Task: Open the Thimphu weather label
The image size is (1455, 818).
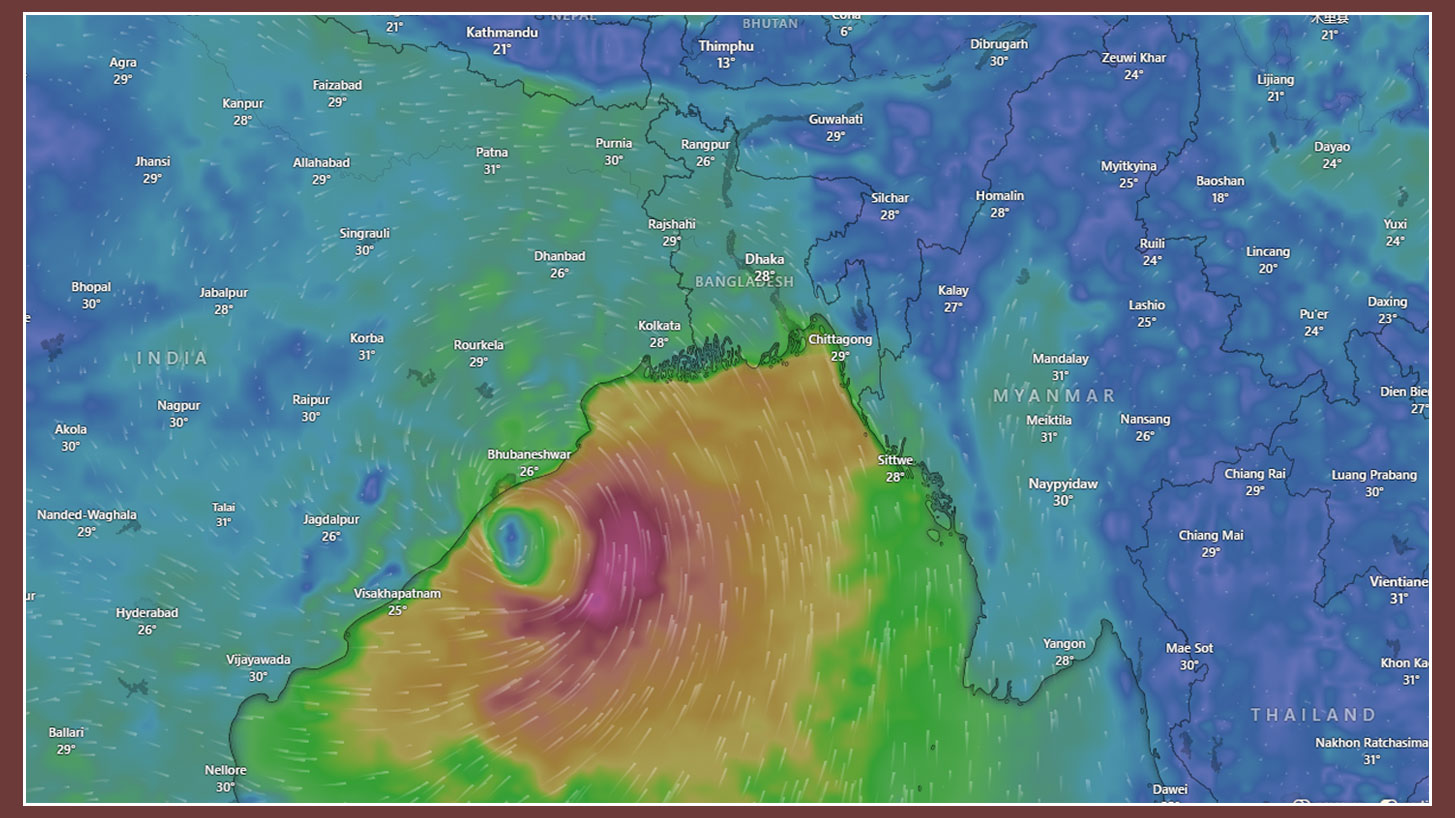Action: 726,47
